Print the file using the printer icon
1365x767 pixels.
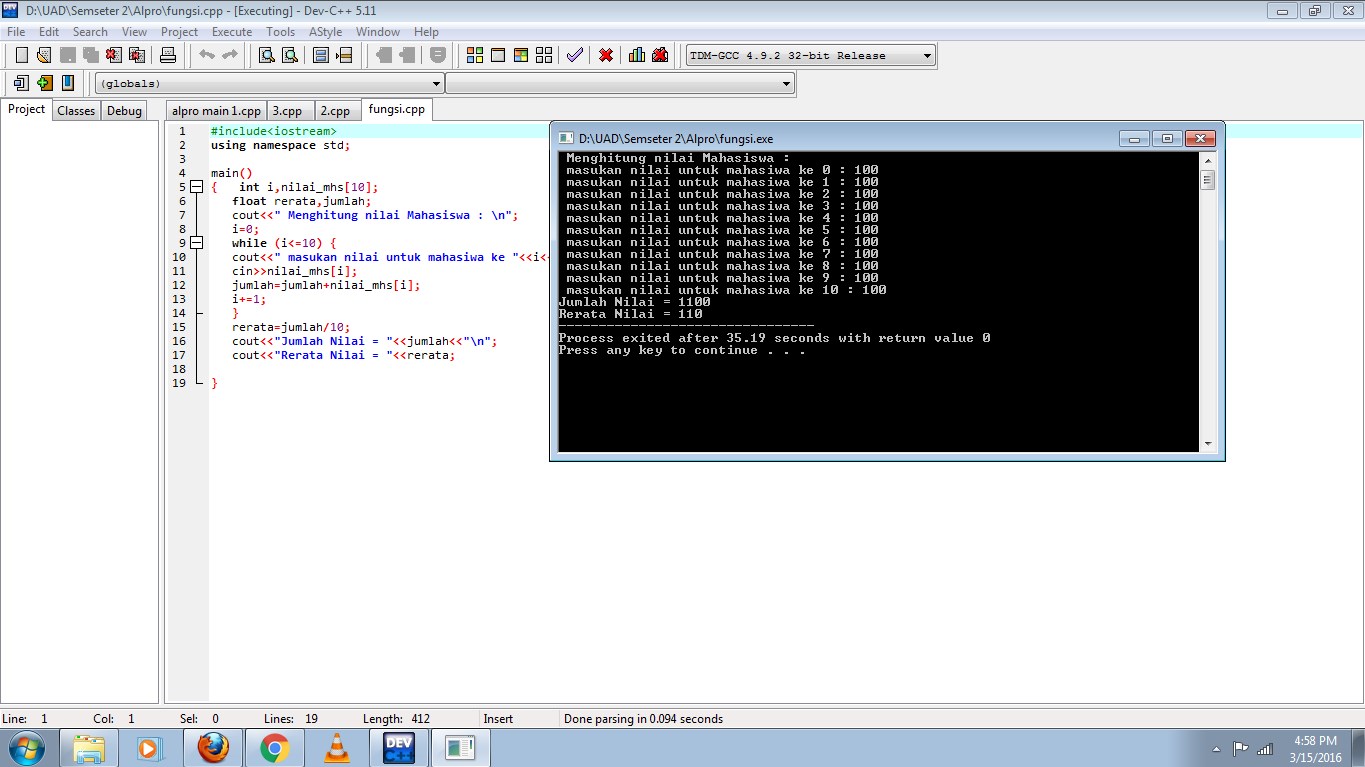coord(168,55)
